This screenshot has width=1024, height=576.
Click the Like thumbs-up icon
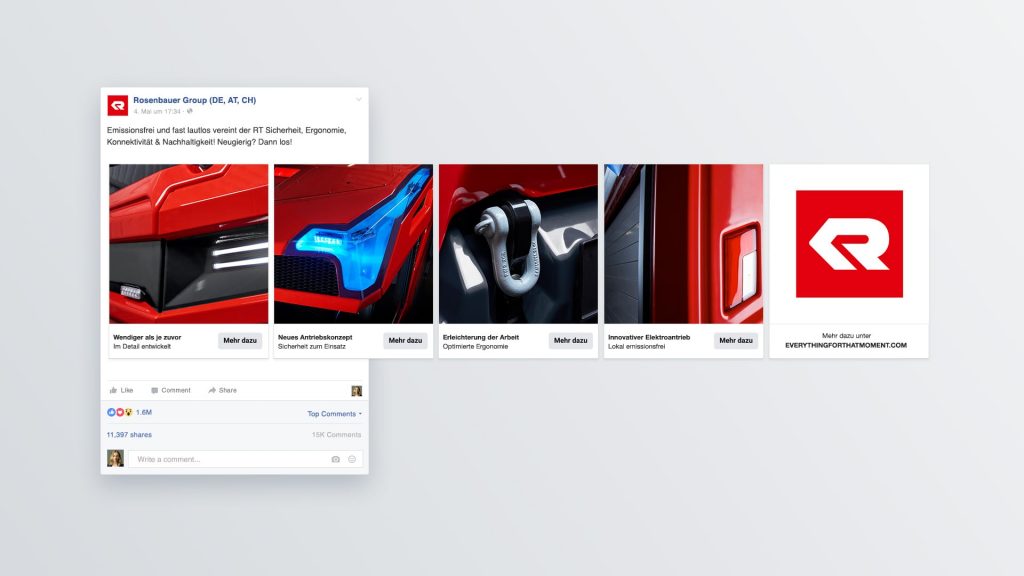pyautogui.click(x=114, y=391)
